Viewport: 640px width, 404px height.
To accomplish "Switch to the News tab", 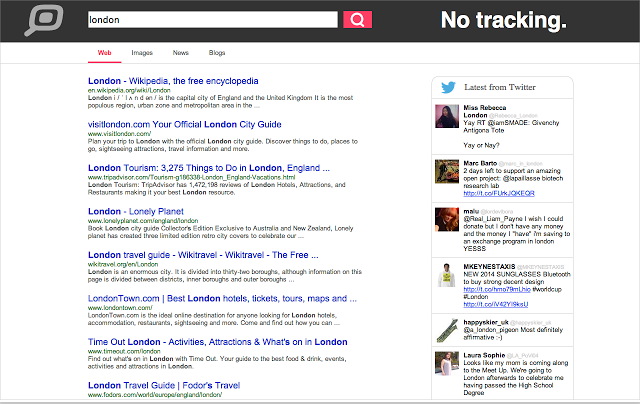I will [x=180, y=53].
